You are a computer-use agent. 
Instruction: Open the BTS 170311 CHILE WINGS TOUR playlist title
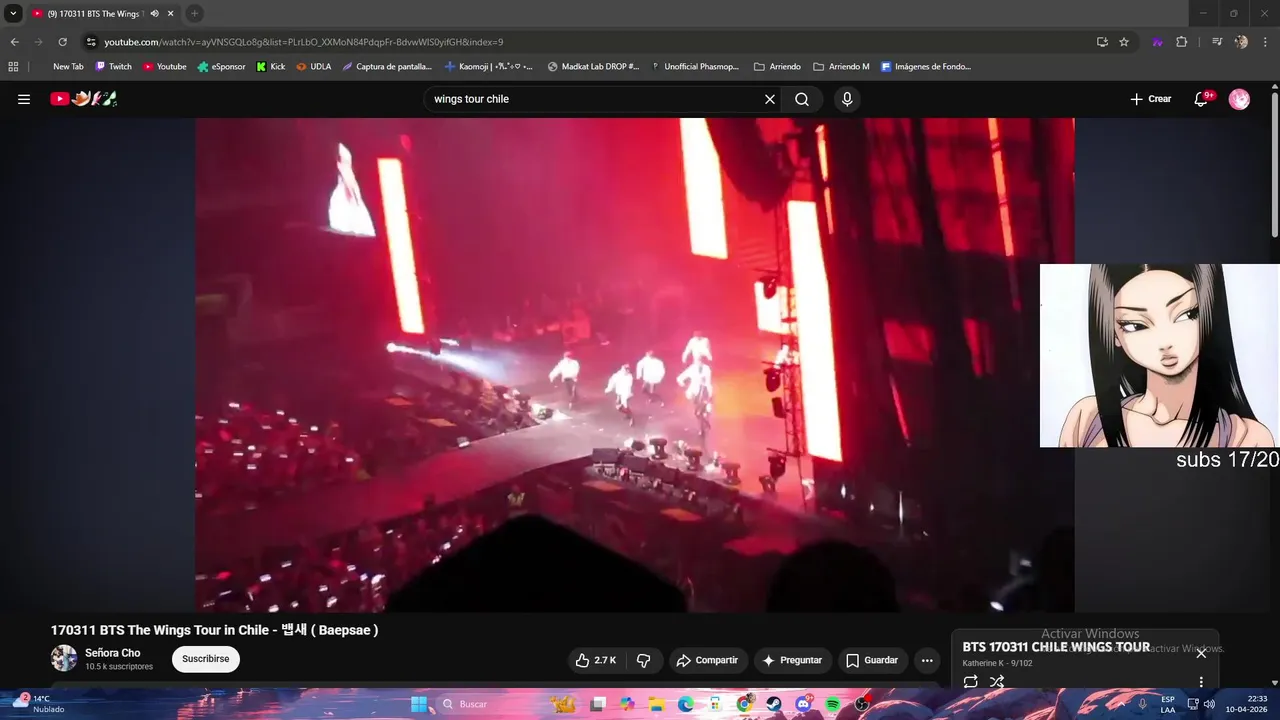pos(1056,647)
